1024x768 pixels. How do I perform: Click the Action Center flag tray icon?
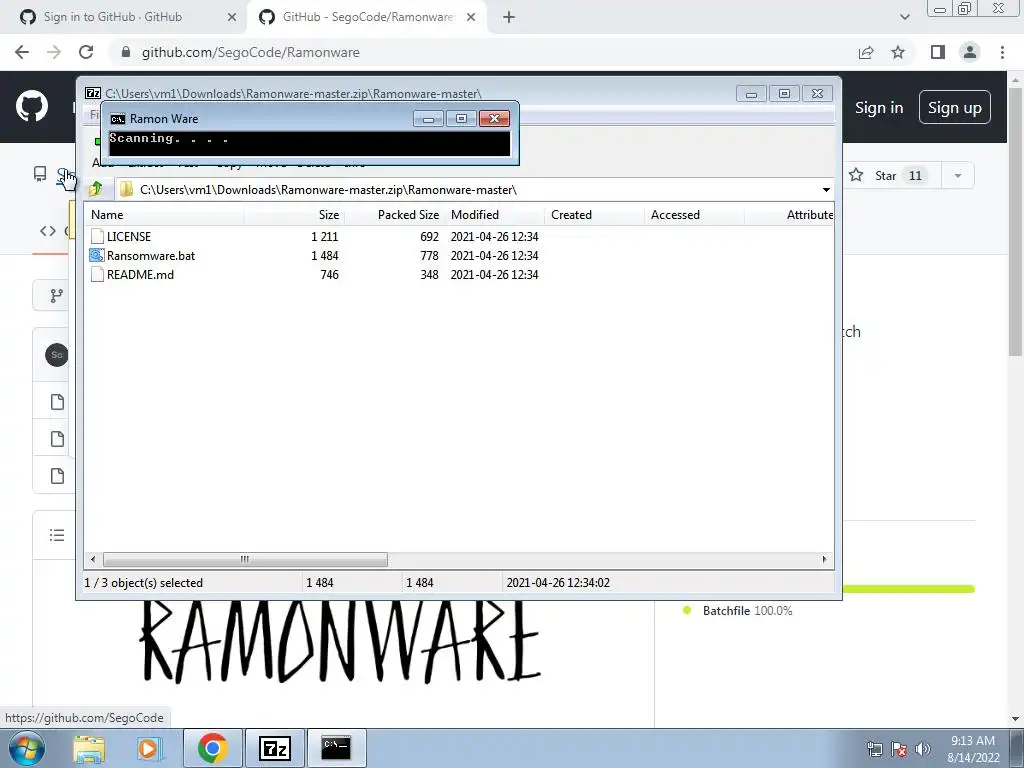[899, 749]
